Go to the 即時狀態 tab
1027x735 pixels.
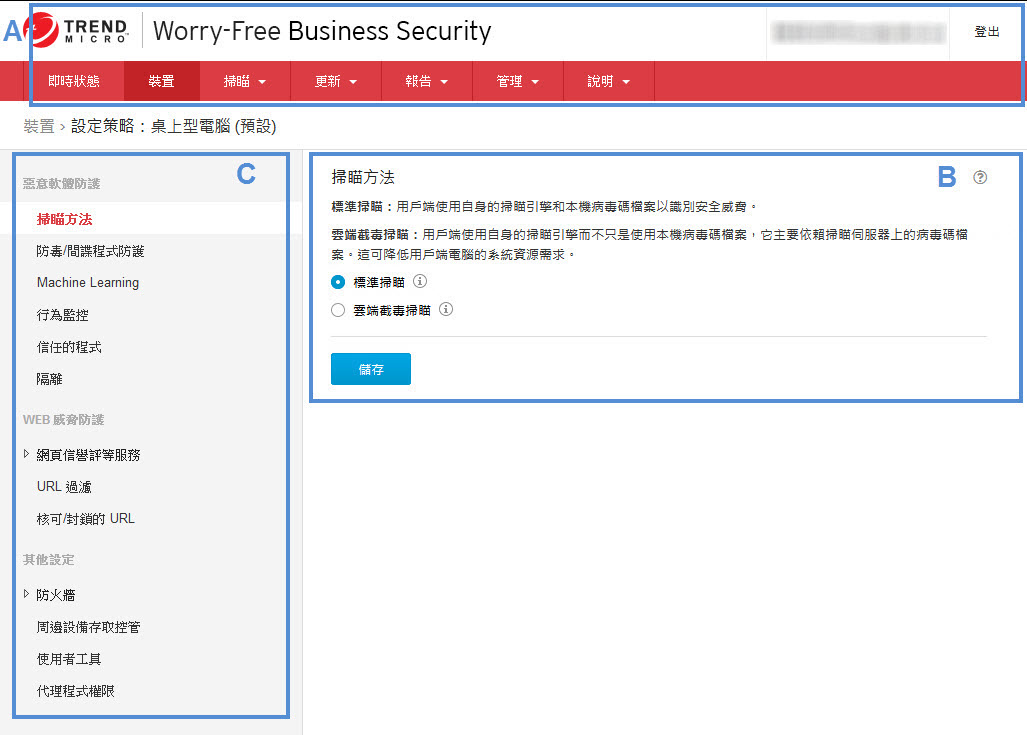pyautogui.click(x=73, y=82)
